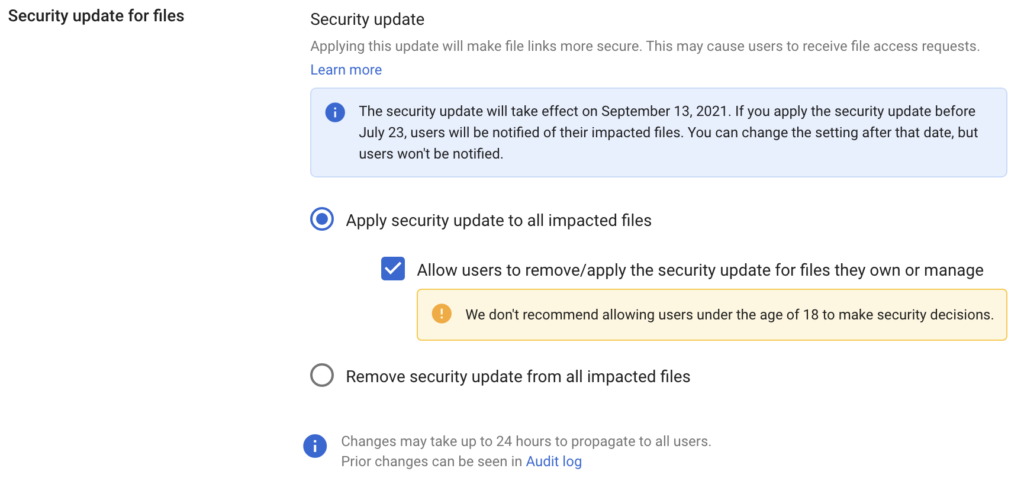1024x491 pixels.
Task: Click the Security update for files section title
Action: 96,16
